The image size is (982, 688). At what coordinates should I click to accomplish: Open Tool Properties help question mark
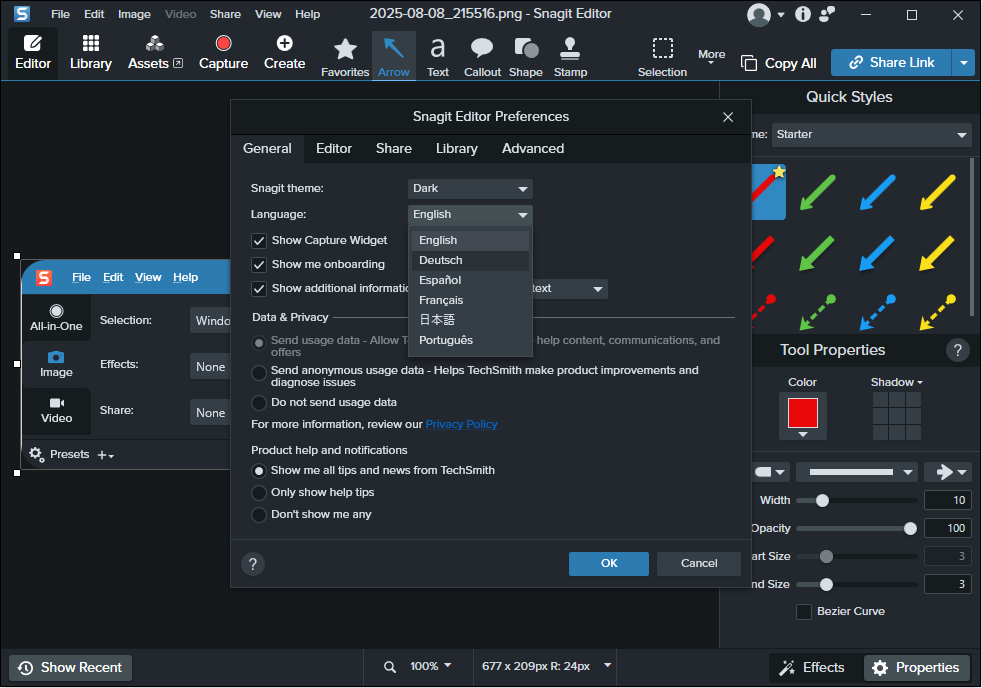[958, 350]
